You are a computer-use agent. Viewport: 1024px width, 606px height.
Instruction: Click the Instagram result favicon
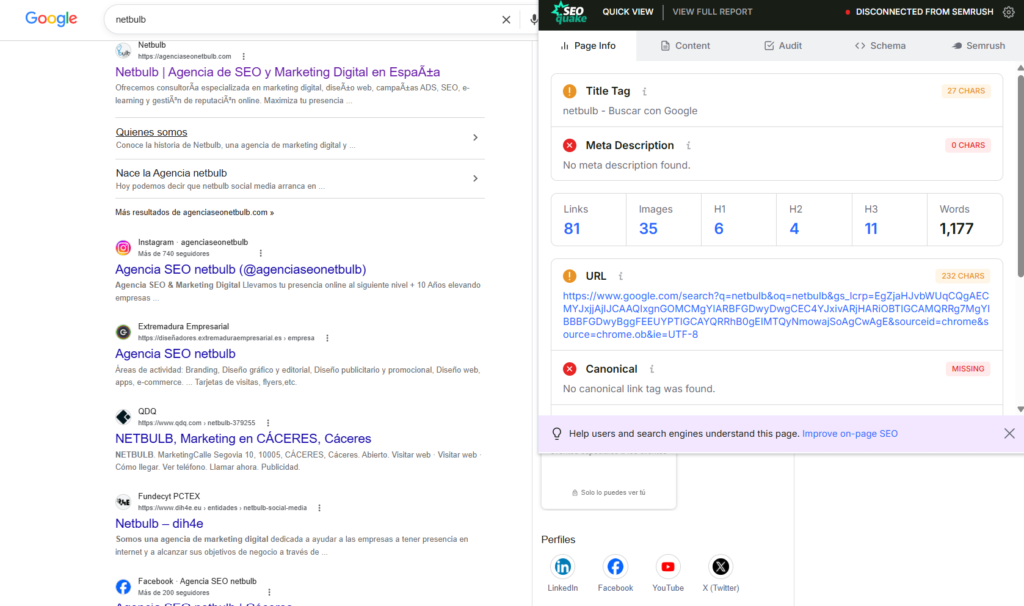pyautogui.click(x=123, y=247)
